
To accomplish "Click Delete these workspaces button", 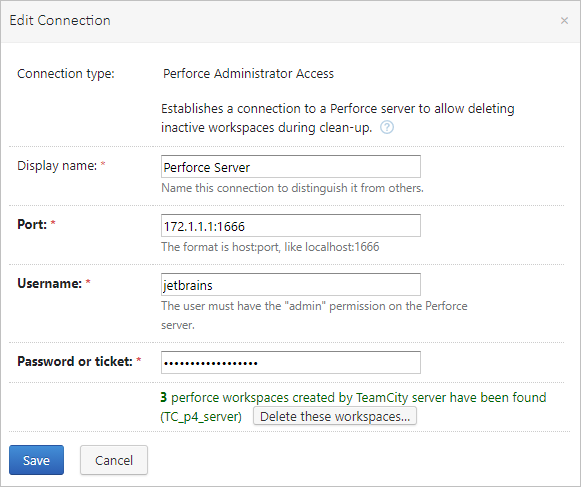I will tap(335, 416).
